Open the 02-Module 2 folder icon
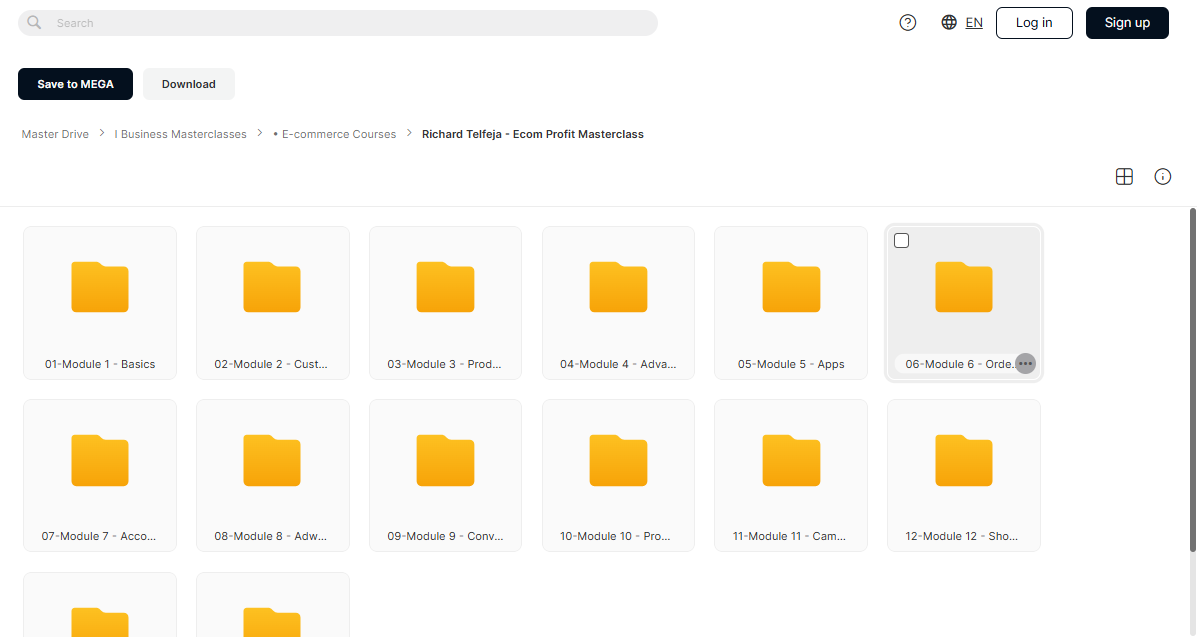This screenshot has height=637, width=1197. pyautogui.click(x=273, y=287)
